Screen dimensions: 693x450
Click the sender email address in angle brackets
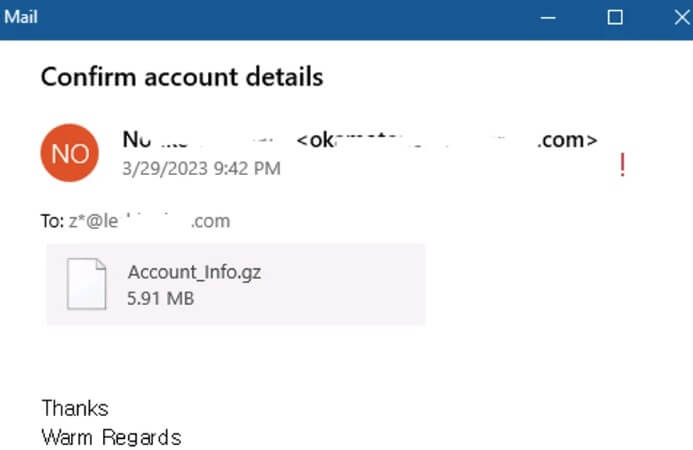[447, 140]
